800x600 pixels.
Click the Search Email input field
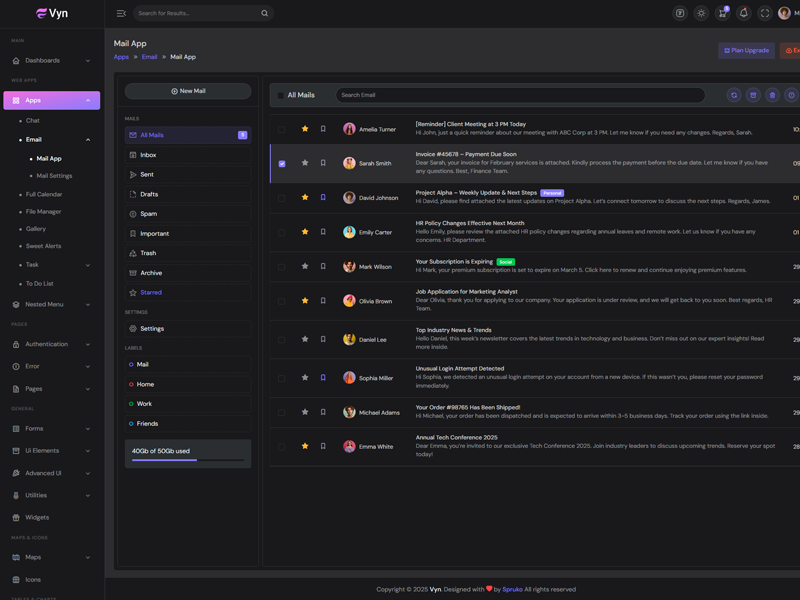tap(519, 95)
